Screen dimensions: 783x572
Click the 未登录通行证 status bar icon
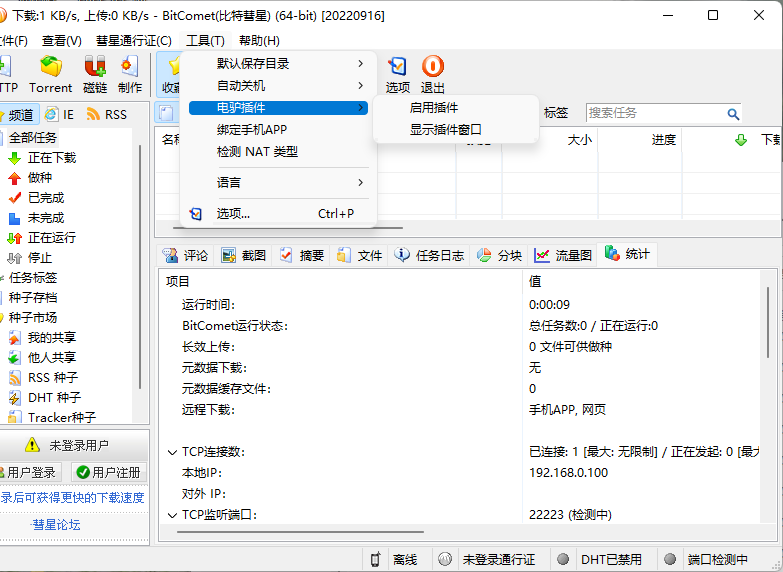(444, 559)
